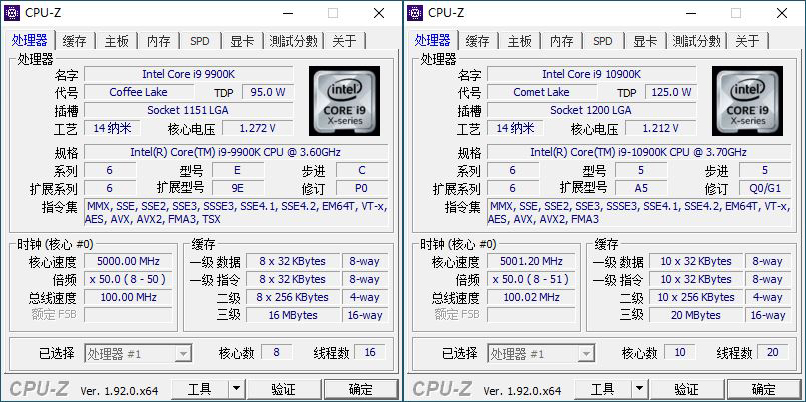This screenshot has width=806, height=402.
Task: Select 处理器 tab in right window
Action: tap(432, 40)
